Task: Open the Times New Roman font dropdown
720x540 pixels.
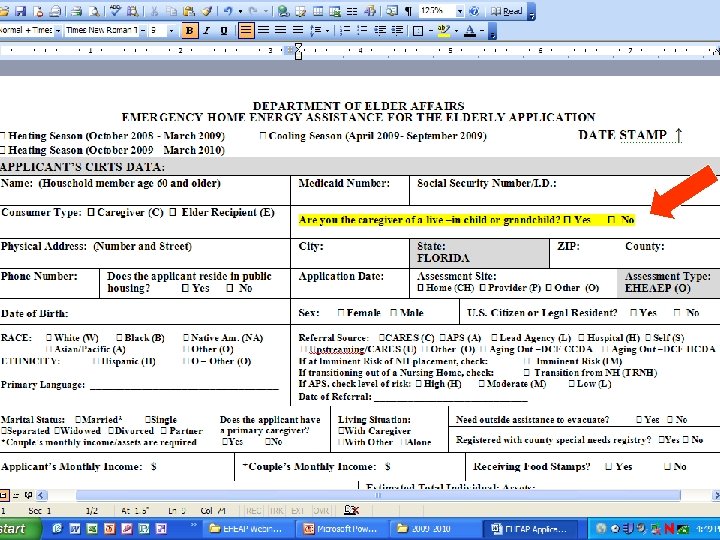Action: click(143, 31)
